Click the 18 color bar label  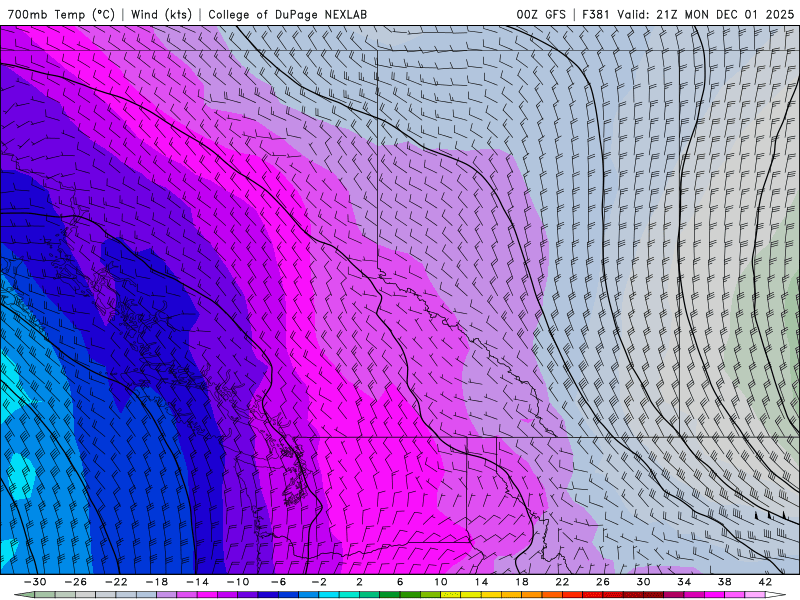click(x=521, y=582)
